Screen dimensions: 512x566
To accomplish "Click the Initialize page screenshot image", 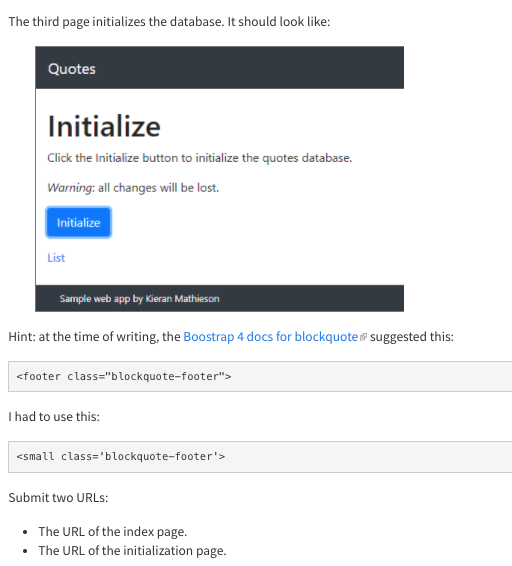I will [220, 179].
